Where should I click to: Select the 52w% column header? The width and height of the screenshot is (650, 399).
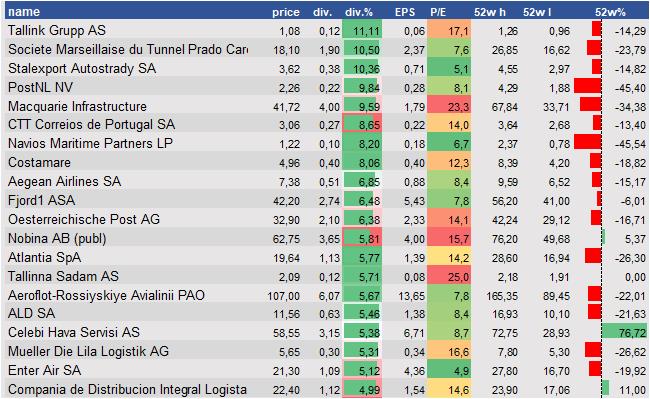coord(610,12)
